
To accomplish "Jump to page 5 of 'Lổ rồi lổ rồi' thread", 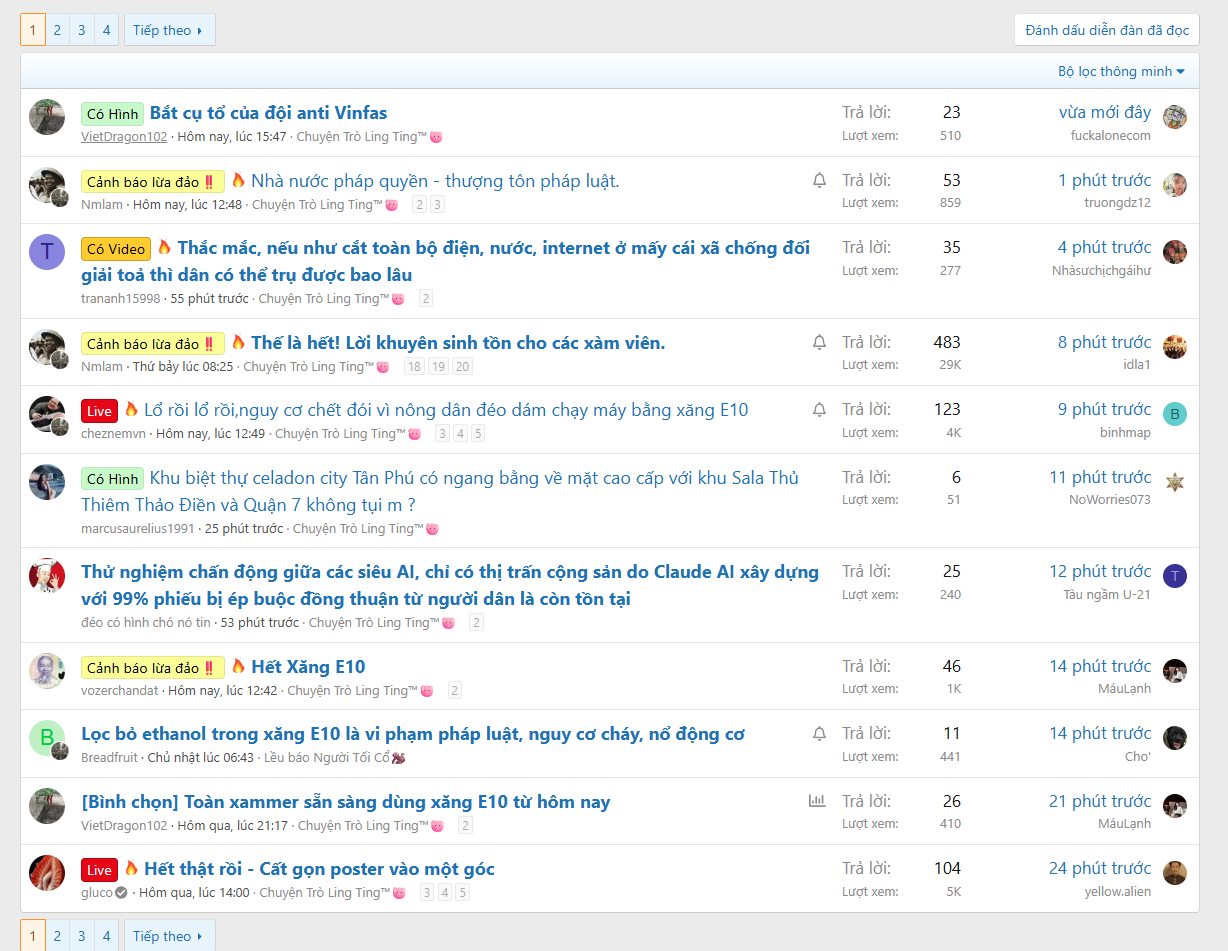I will (x=478, y=434).
